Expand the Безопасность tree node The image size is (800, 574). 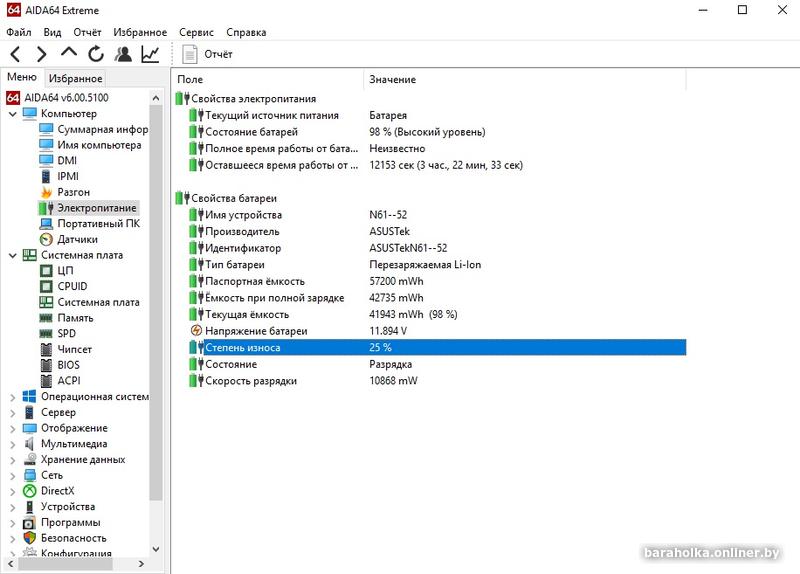(x=13, y=539)
